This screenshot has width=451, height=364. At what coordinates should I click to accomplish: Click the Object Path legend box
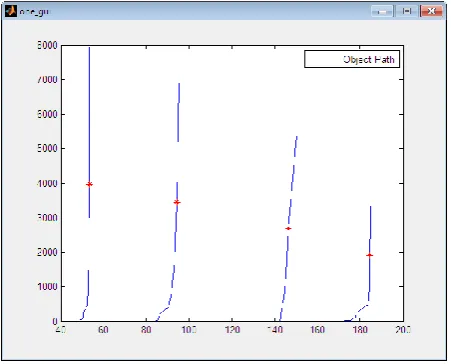[352, 59]
